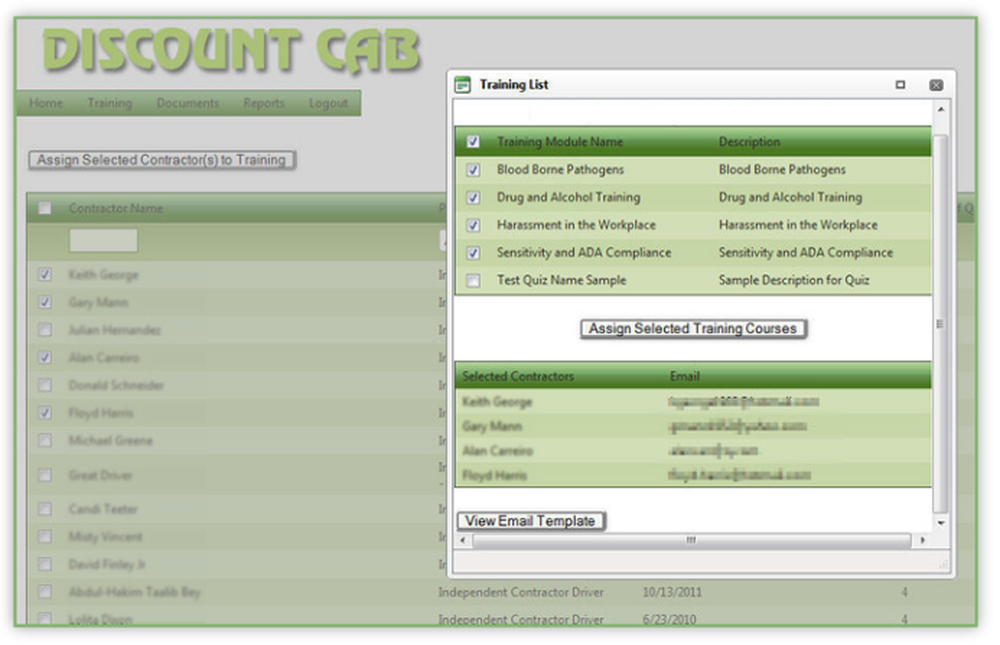Check Great Driver in contractor list
The image size is (1000, 645).
[45, 475]
